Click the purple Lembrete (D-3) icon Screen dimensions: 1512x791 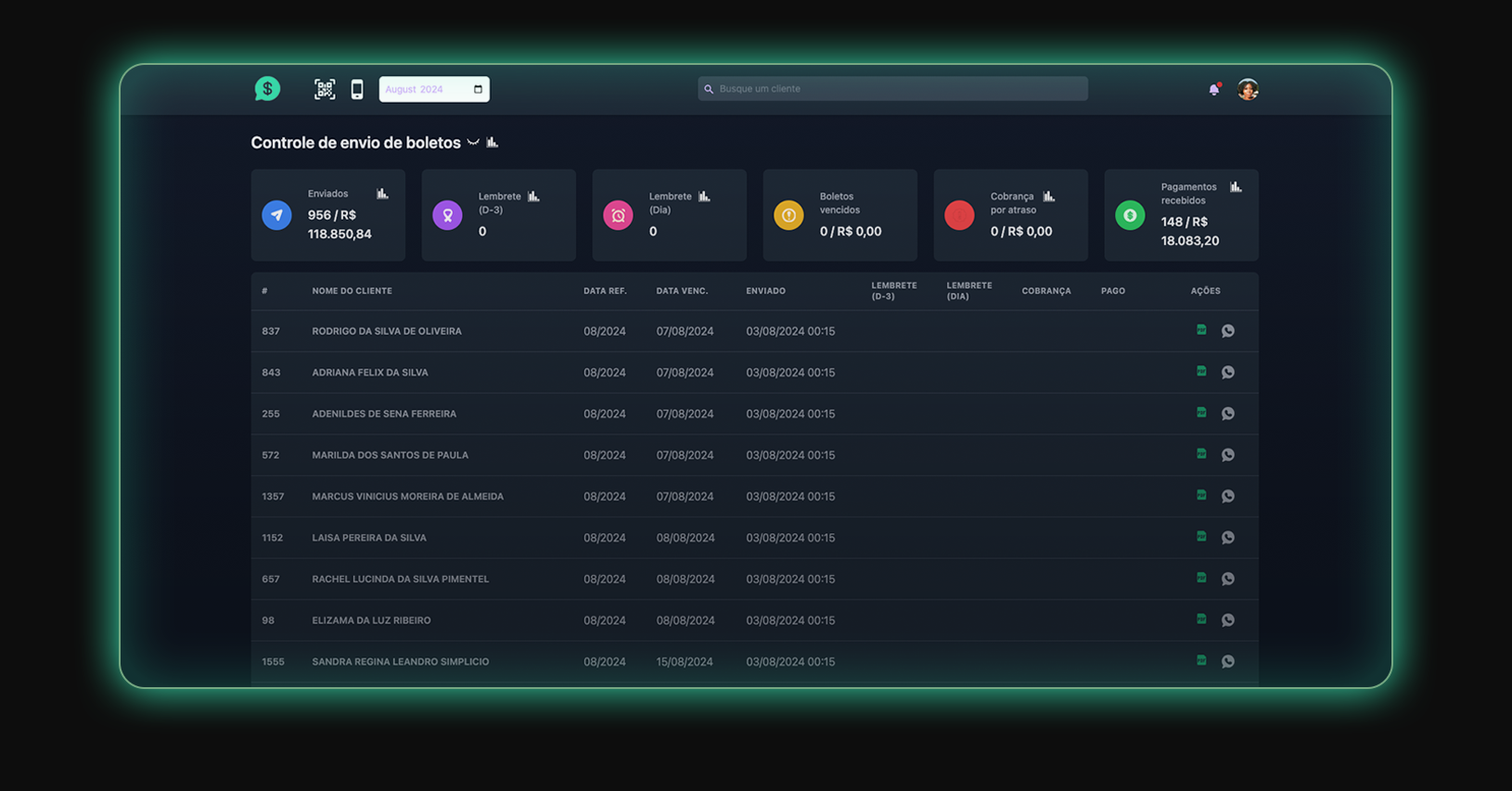coord(447,215)
